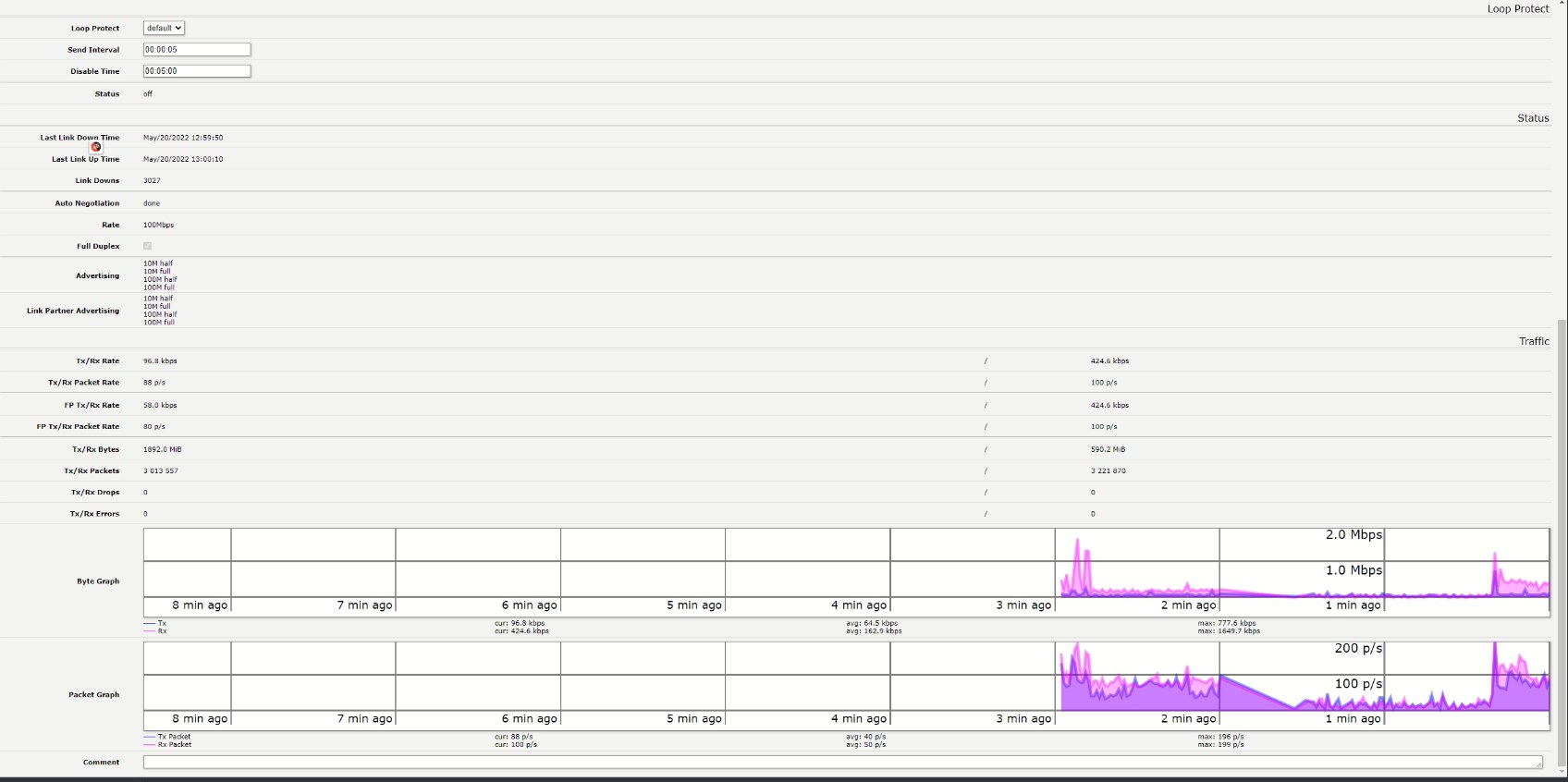
Task: Click inside the Packet Graph chart
Action: [x=846, y=686]
